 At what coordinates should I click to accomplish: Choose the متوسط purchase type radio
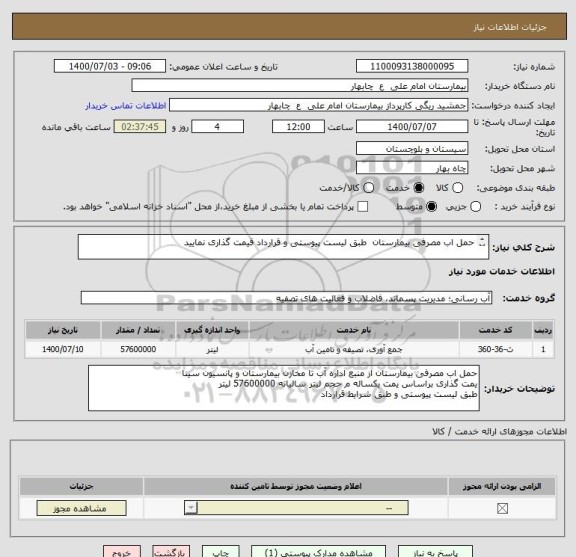431,206
